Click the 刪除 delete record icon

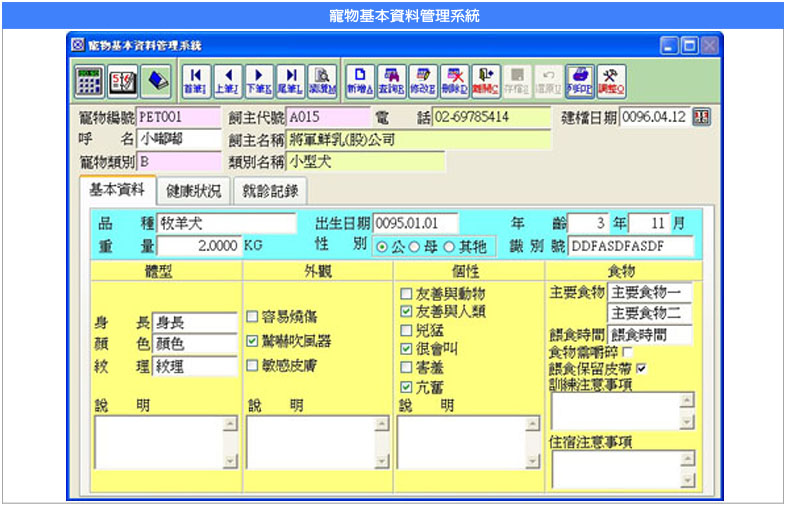(x=454, y=79)
